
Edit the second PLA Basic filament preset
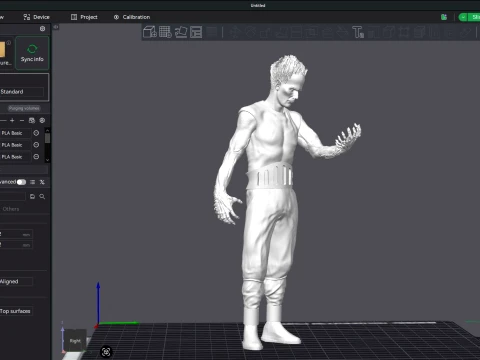pyautogui.click(x=36, y=145)
